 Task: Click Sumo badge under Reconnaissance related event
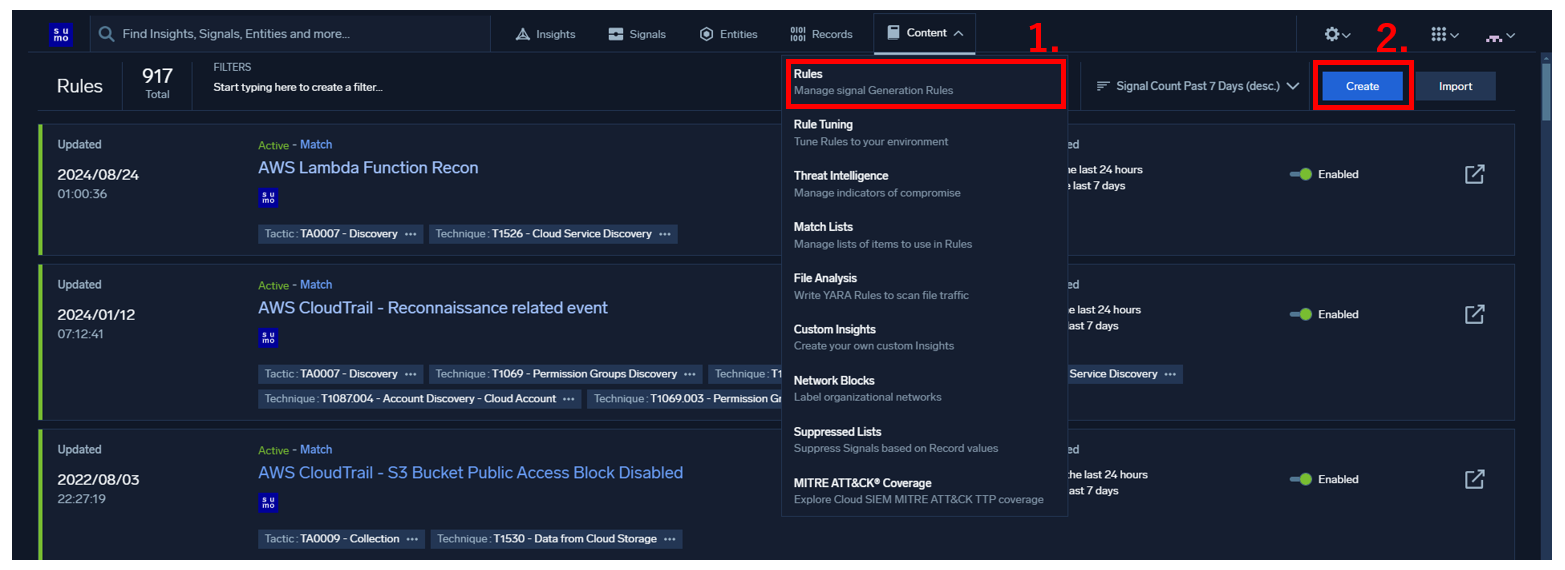click(268, 337)
